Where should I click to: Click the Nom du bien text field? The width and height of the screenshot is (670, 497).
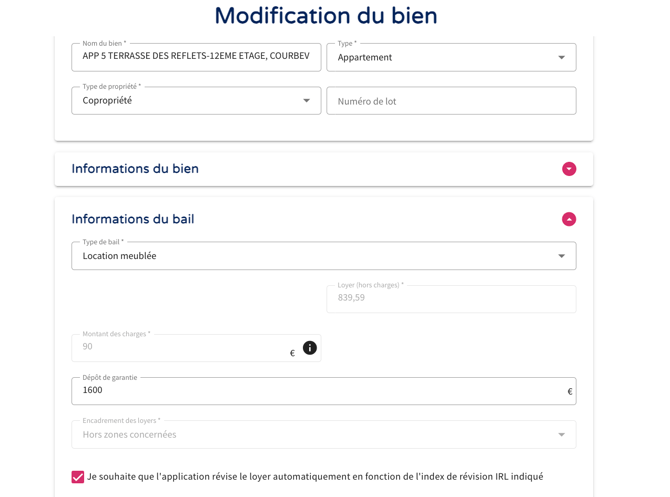coord(196,57)
